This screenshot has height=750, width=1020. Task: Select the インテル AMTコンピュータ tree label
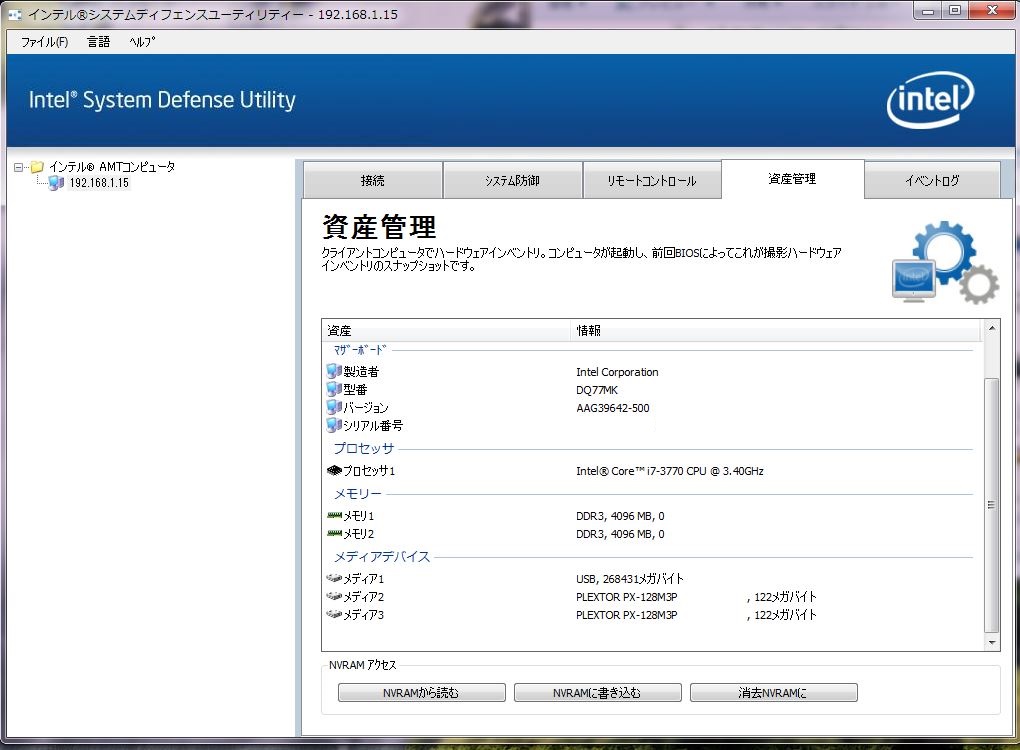pos(112,167)
